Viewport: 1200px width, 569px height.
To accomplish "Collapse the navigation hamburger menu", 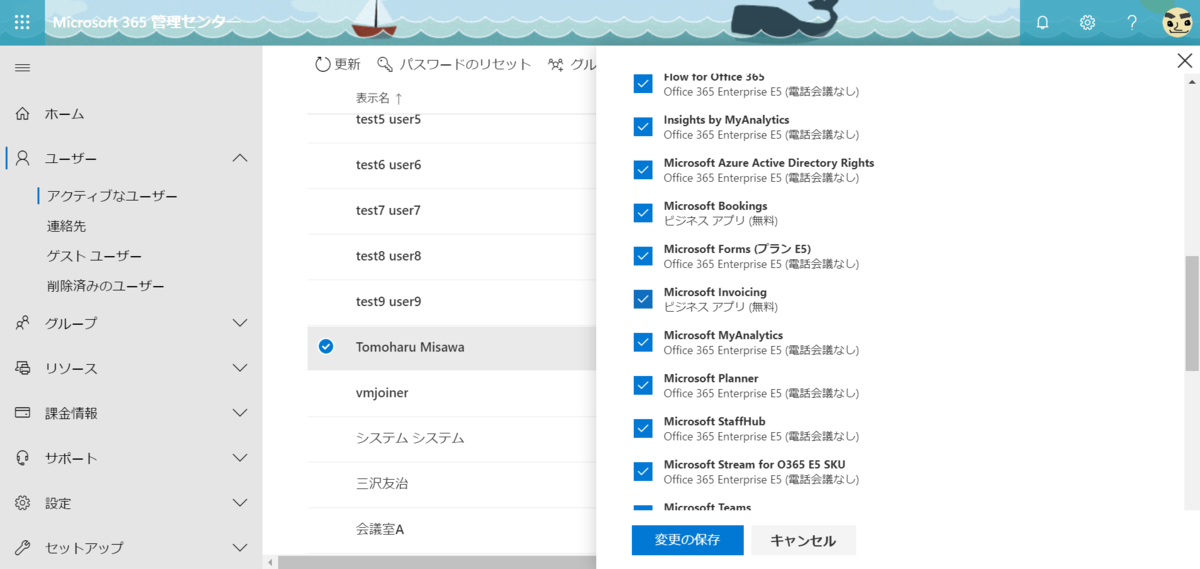I will pos(22,67).
